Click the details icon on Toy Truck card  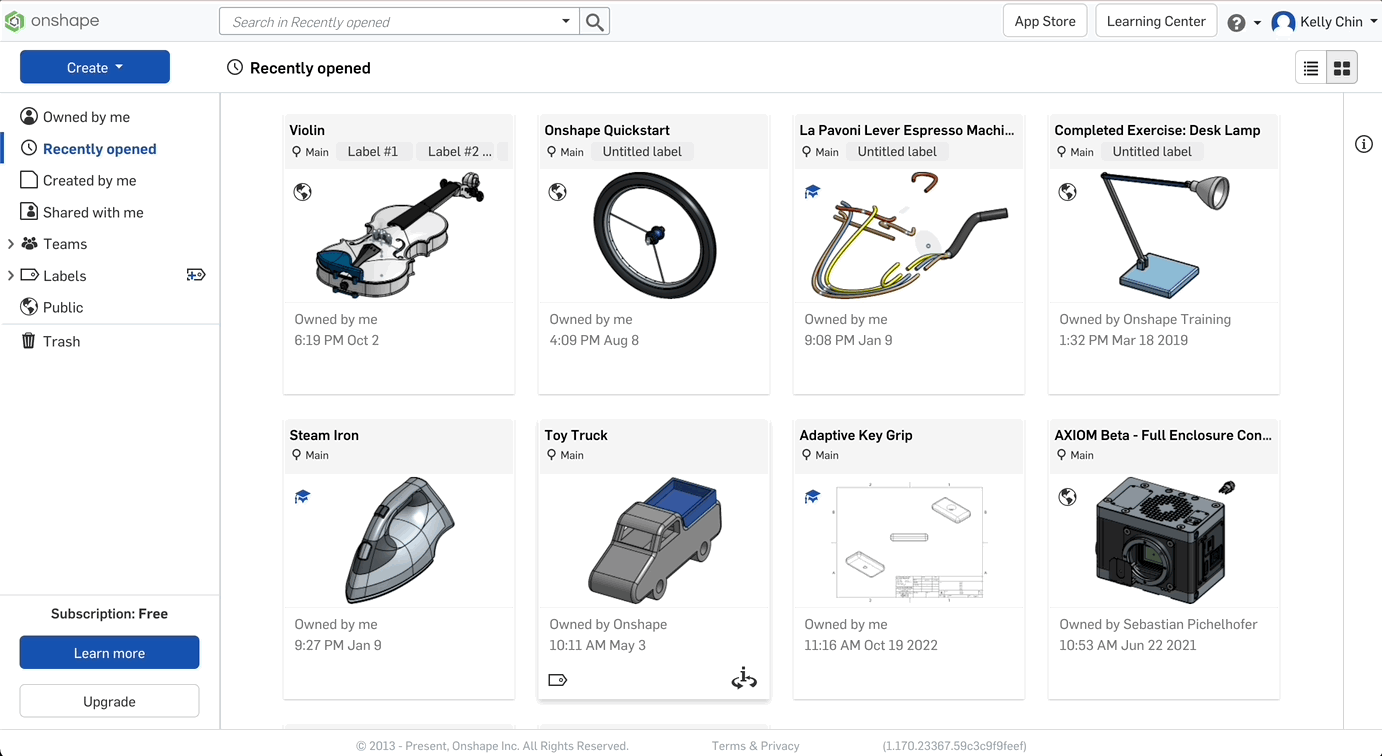744,679
